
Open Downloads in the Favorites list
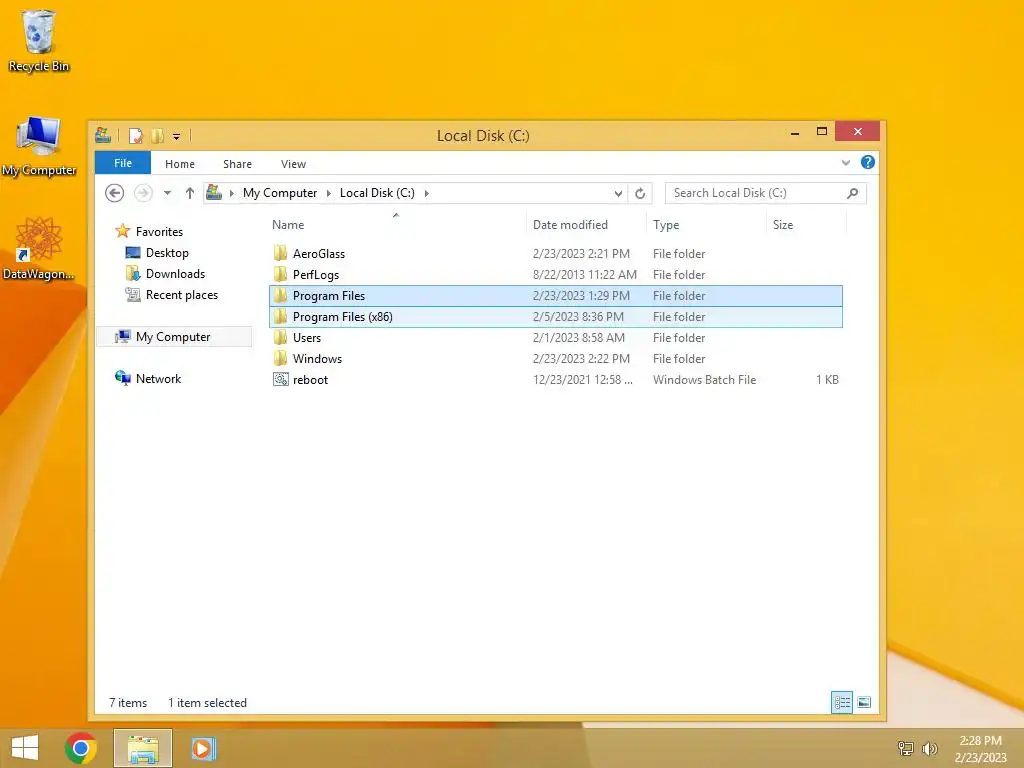pos(175,274)
